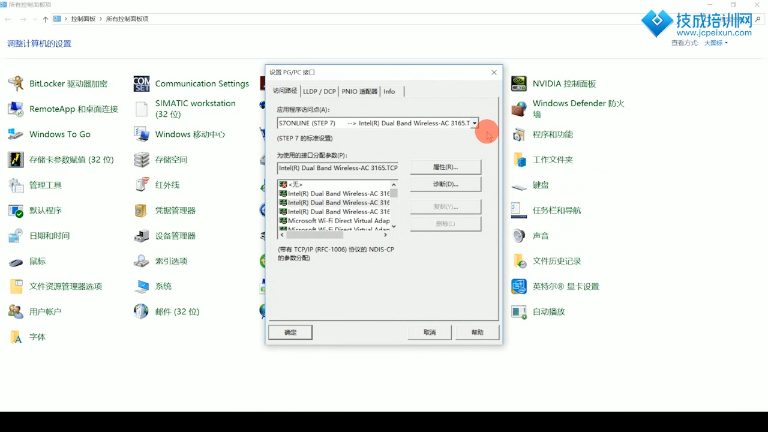The image size is (768, 432).
Task: Click interface parameter assignment input field
Action: [x=337, y=168]
